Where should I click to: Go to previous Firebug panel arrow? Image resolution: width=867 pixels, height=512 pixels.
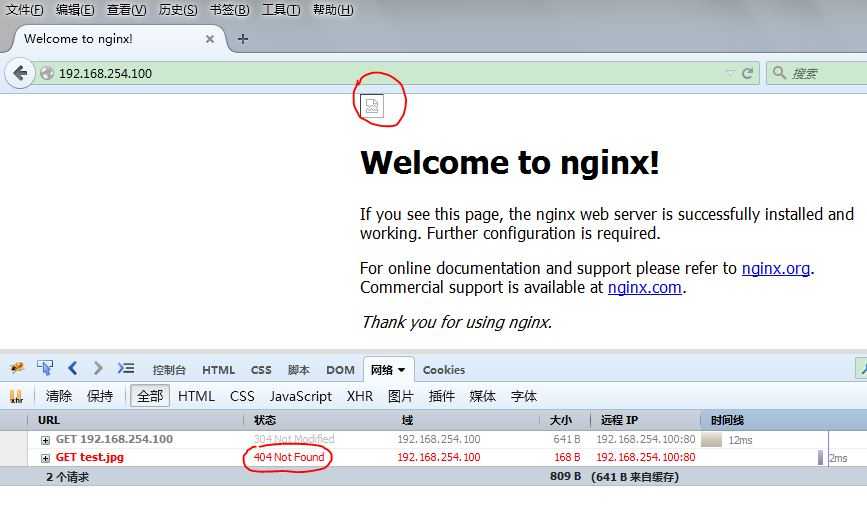[x=72, y=368]
